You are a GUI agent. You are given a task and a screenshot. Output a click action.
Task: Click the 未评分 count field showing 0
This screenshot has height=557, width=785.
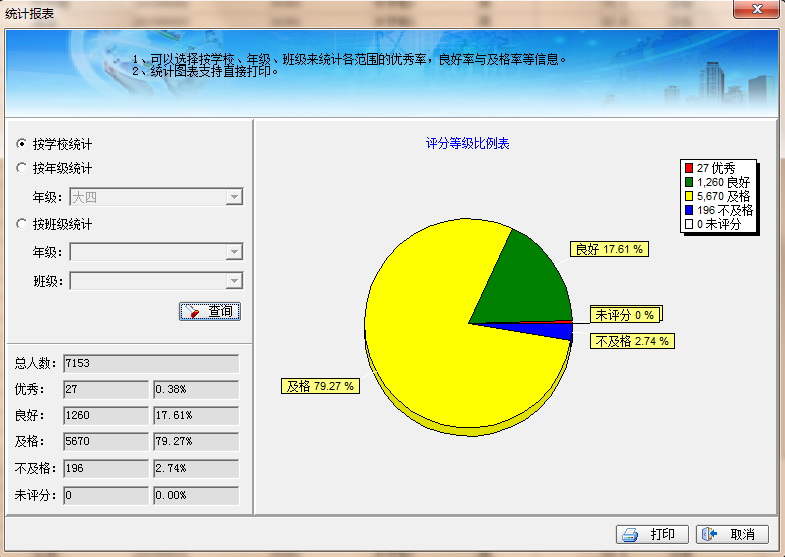coord(106,495)
